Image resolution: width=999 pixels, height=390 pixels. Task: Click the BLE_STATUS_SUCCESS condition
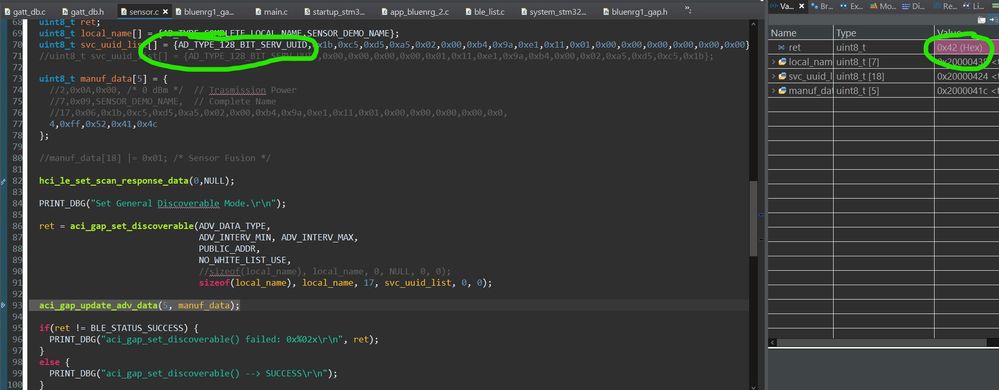pos(142,328)
